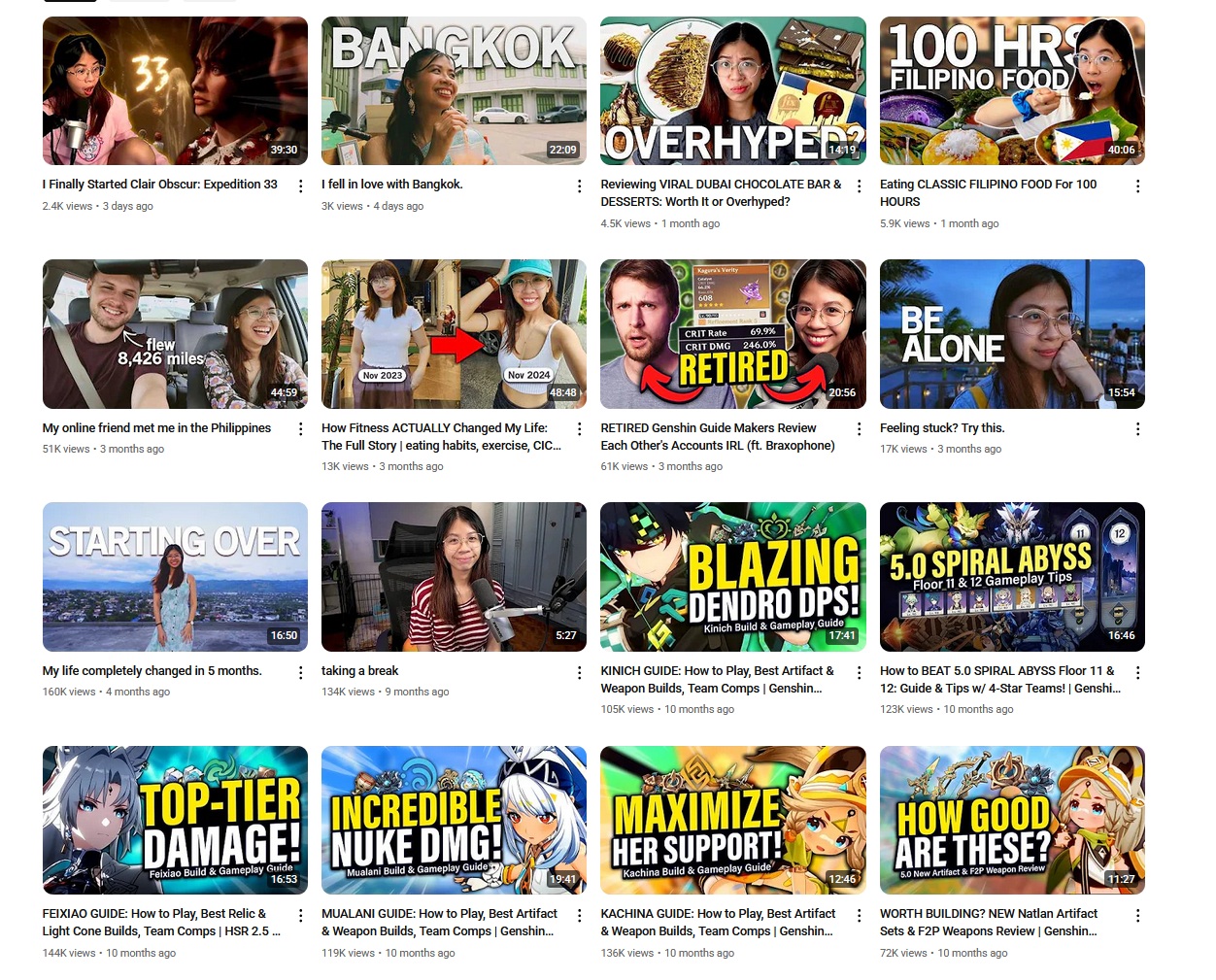This screenshot has height=980, width=1216.
Task: Open title 'My online friend met me in the Philippines'
Action: [156, 428]
